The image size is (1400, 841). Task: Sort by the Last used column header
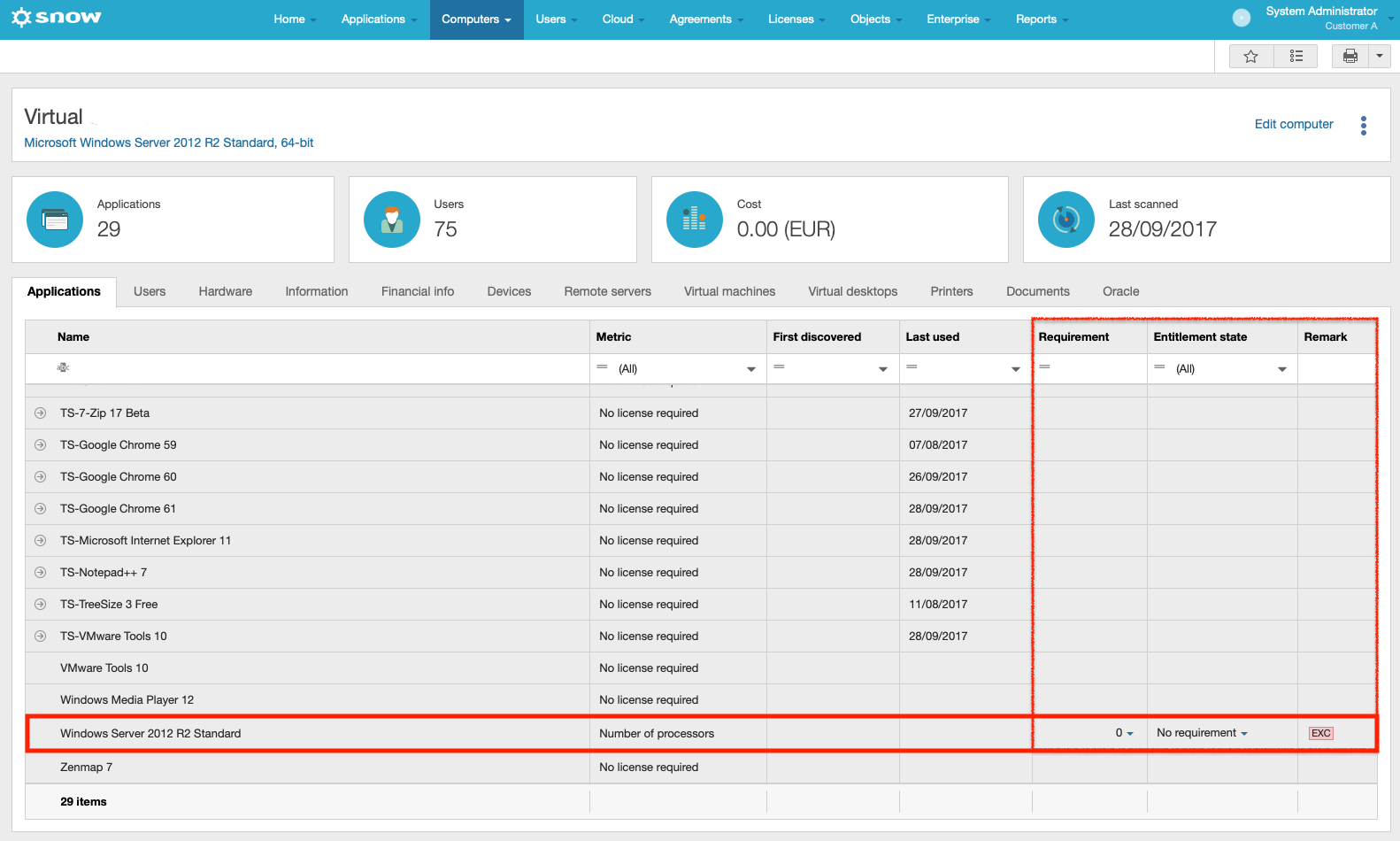pyautogui.click(x=932, y=337)
